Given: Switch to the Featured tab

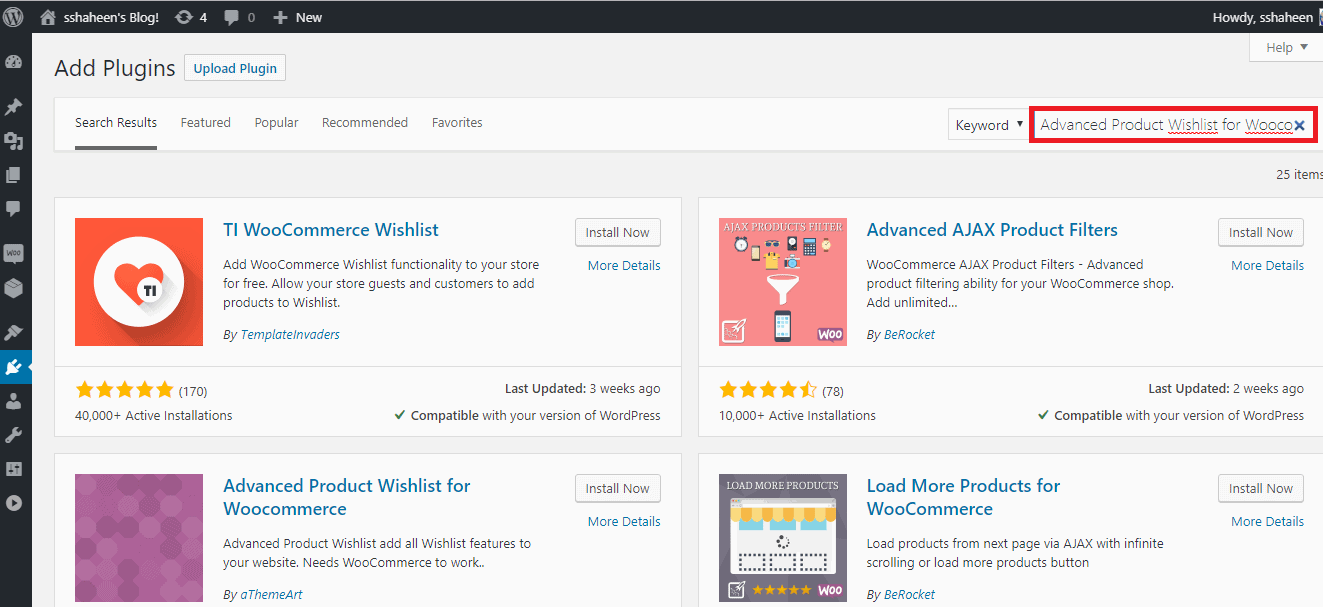Looking at the screenshot, I should [206, 123].
